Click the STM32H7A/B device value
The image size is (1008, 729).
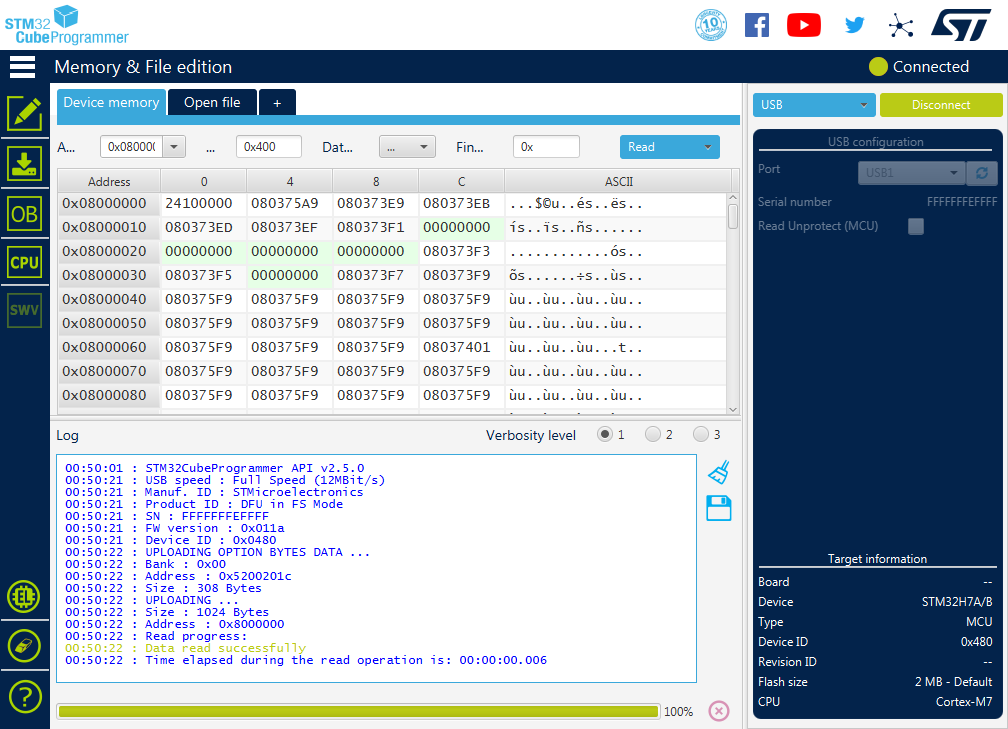click(957, 602)
